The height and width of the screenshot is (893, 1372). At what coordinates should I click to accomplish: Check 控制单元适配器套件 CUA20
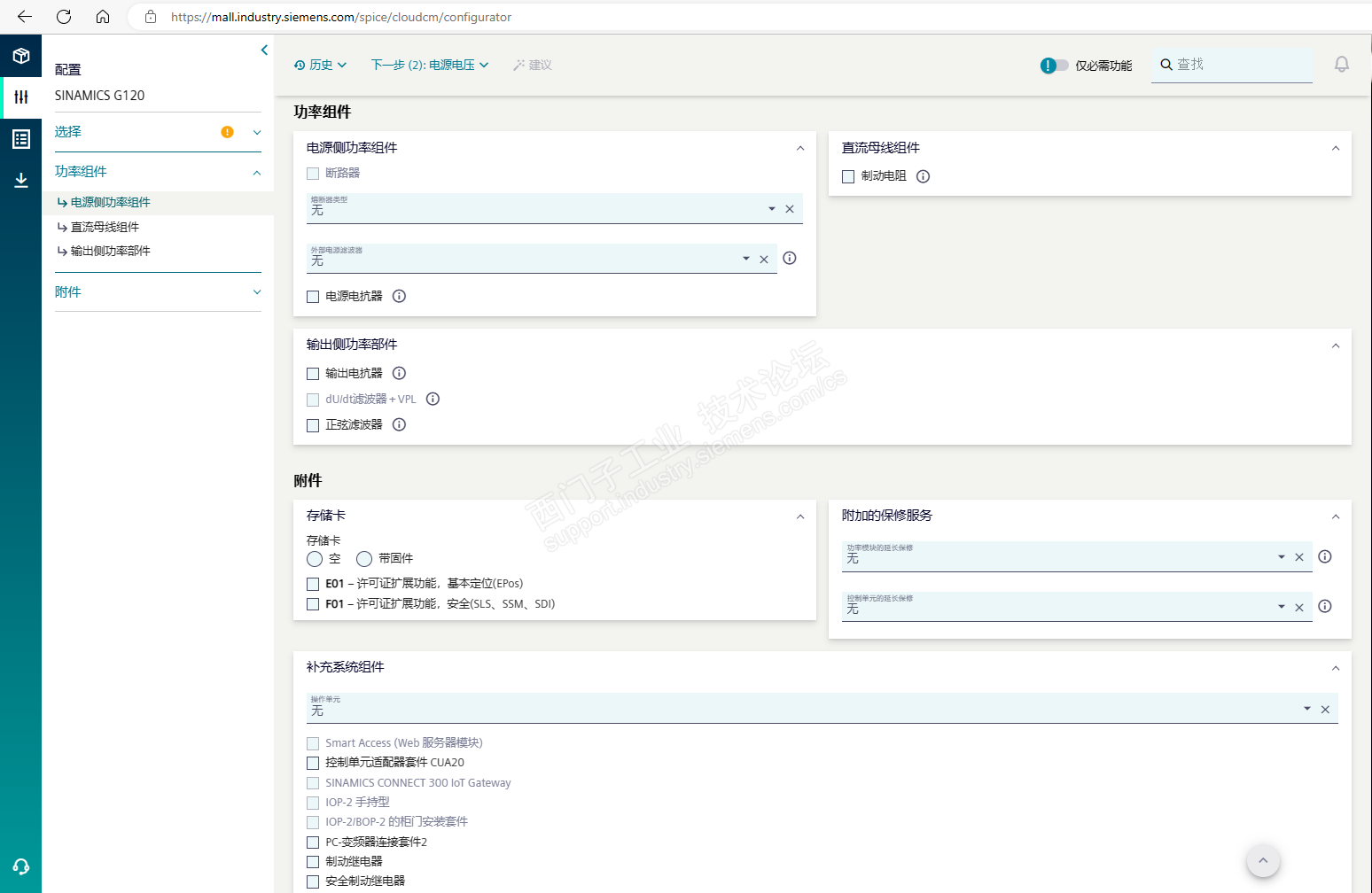pyautogui.click(x=313, y=763)
